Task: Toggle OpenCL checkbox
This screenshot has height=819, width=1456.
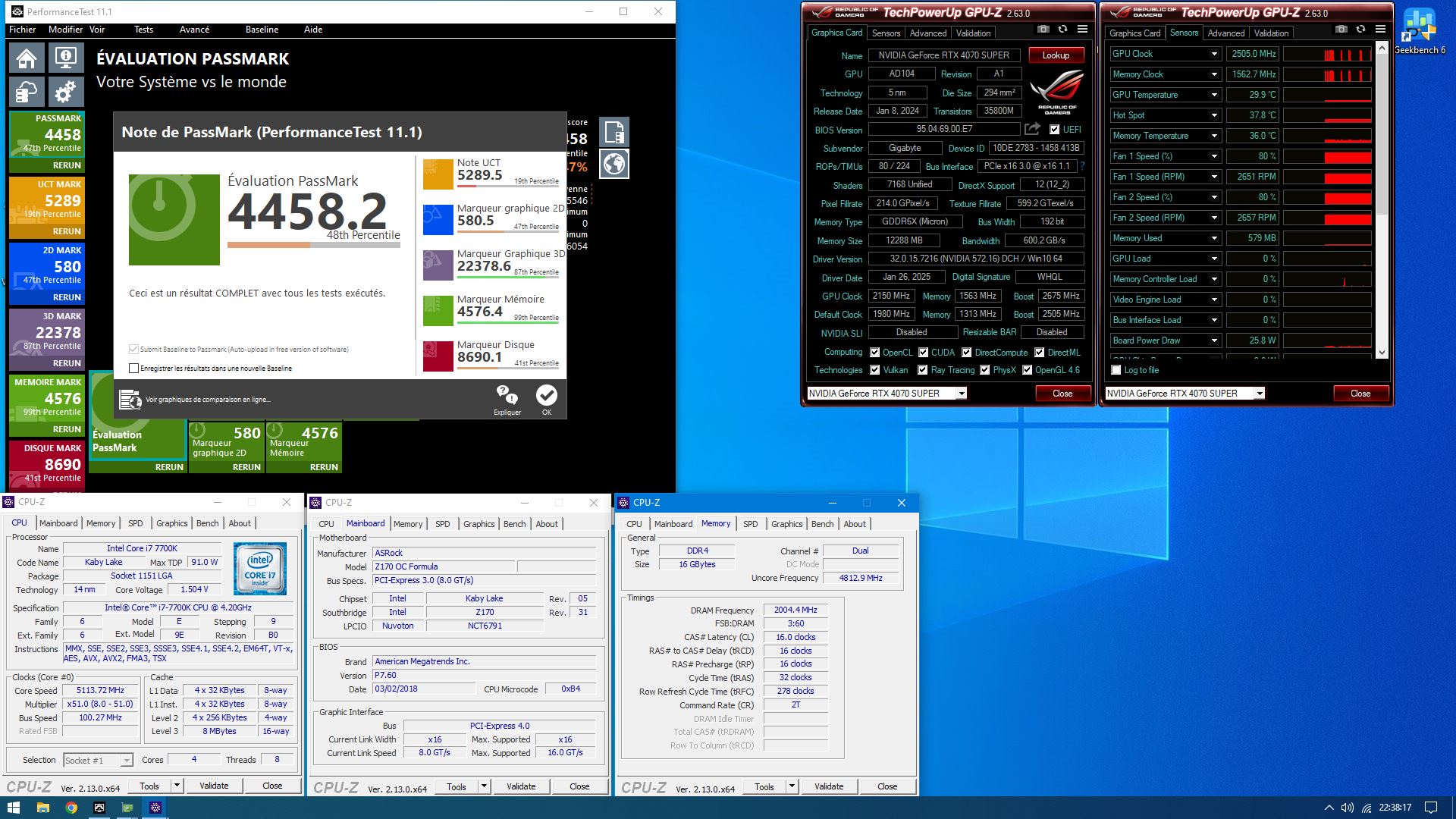Action: click(874, 353)
